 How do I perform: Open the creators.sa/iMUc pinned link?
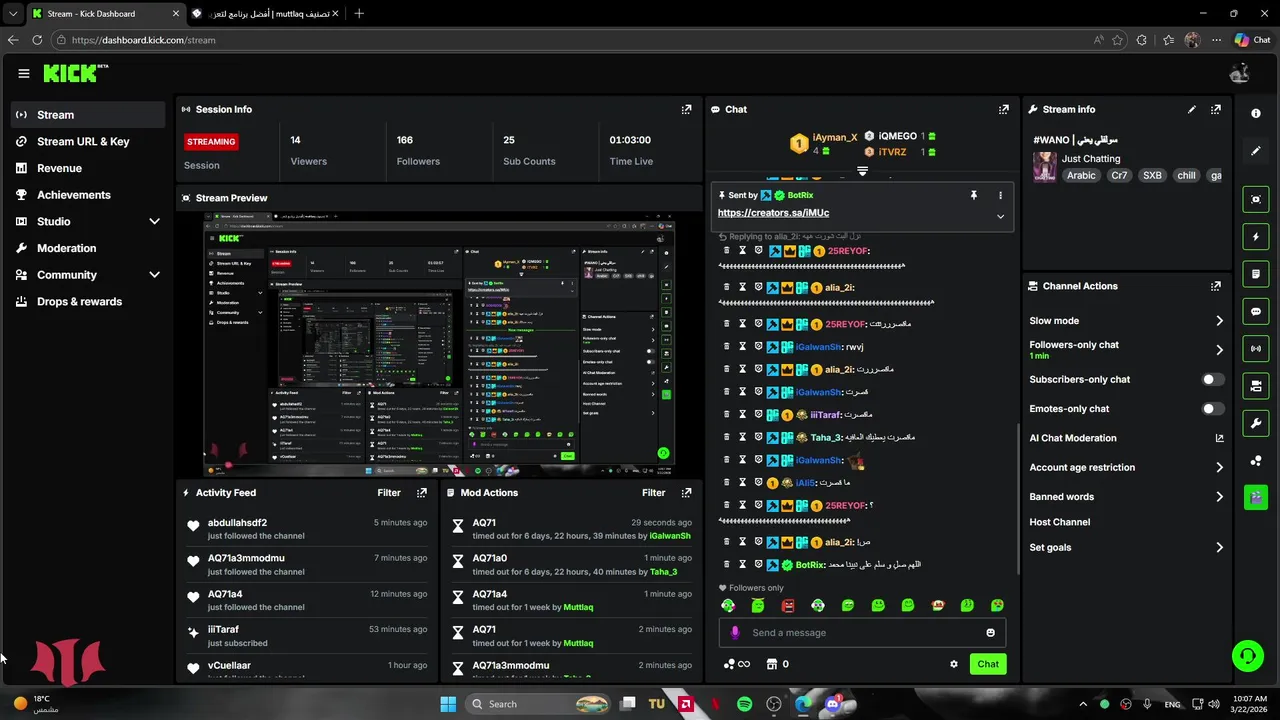(773, 213)
